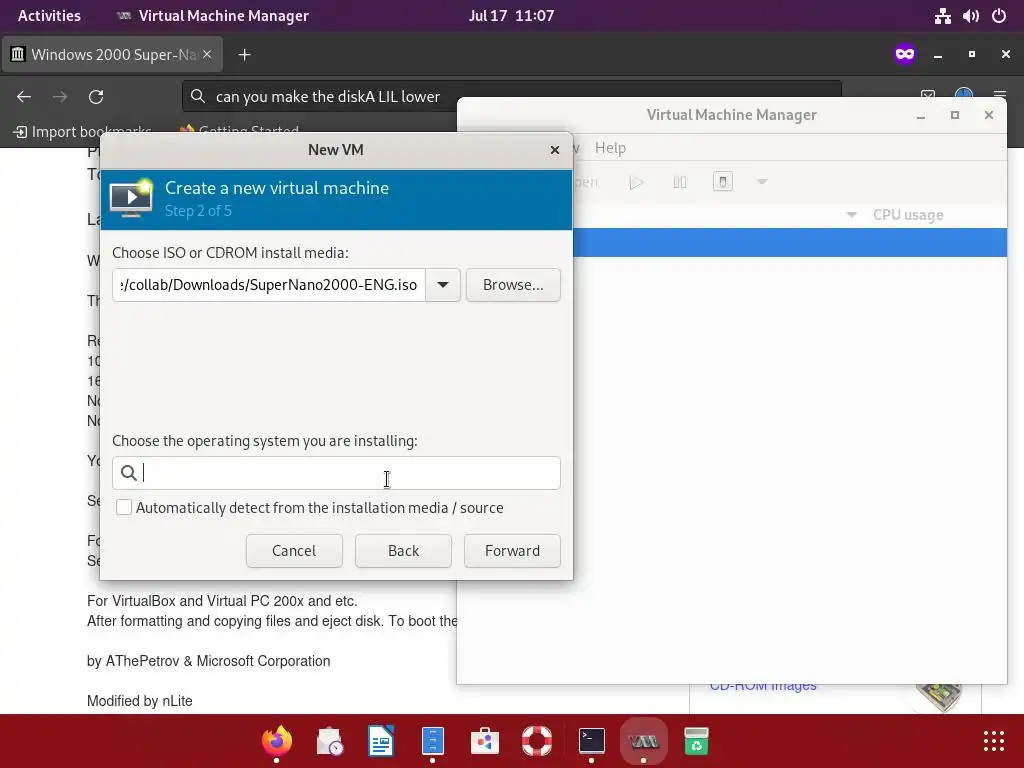Expand shutdown options dropdown arrow
This screenshot has width=1024, height=768.
[762, 182]
